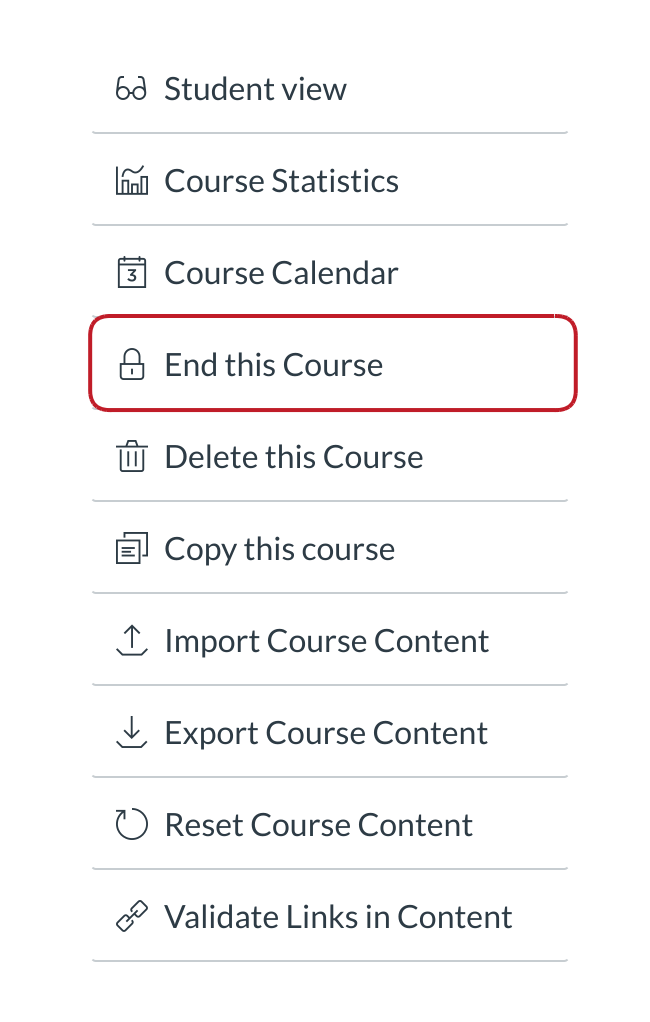The height and width of the screenshot is (1022, 650).
Task: Click the Reset Course Content circular arrow icon
Action: 132,825
